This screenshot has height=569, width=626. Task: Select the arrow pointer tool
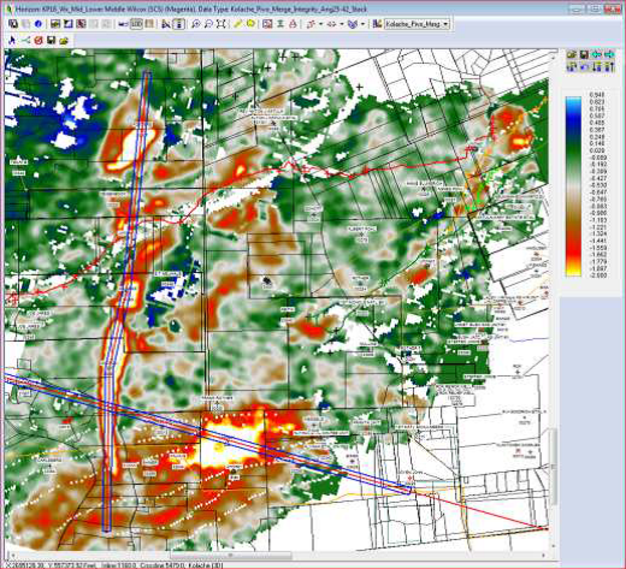click(12, 40)
